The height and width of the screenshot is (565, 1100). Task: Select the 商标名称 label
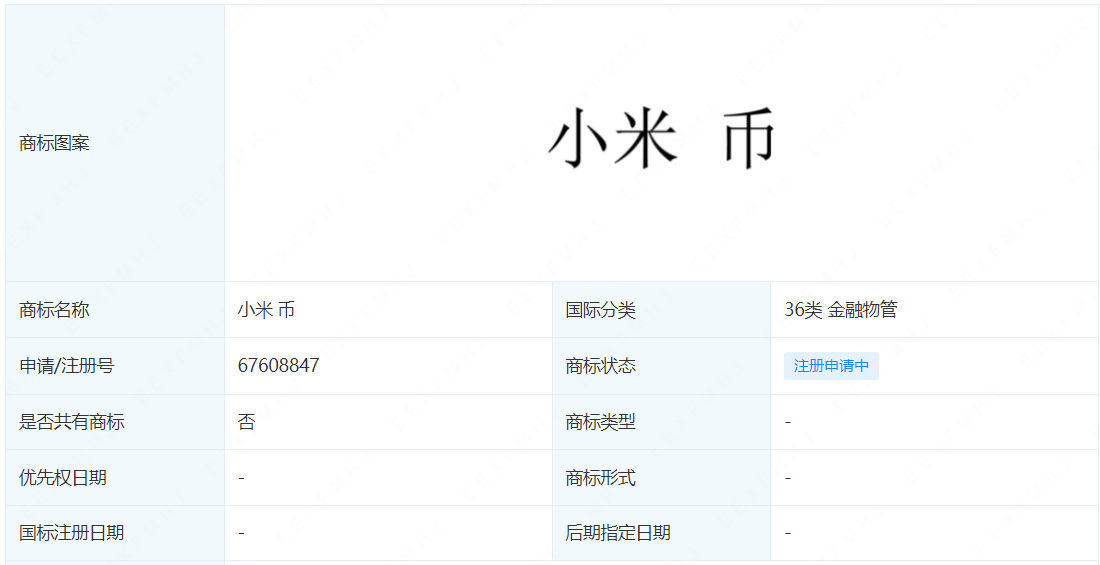55,310
